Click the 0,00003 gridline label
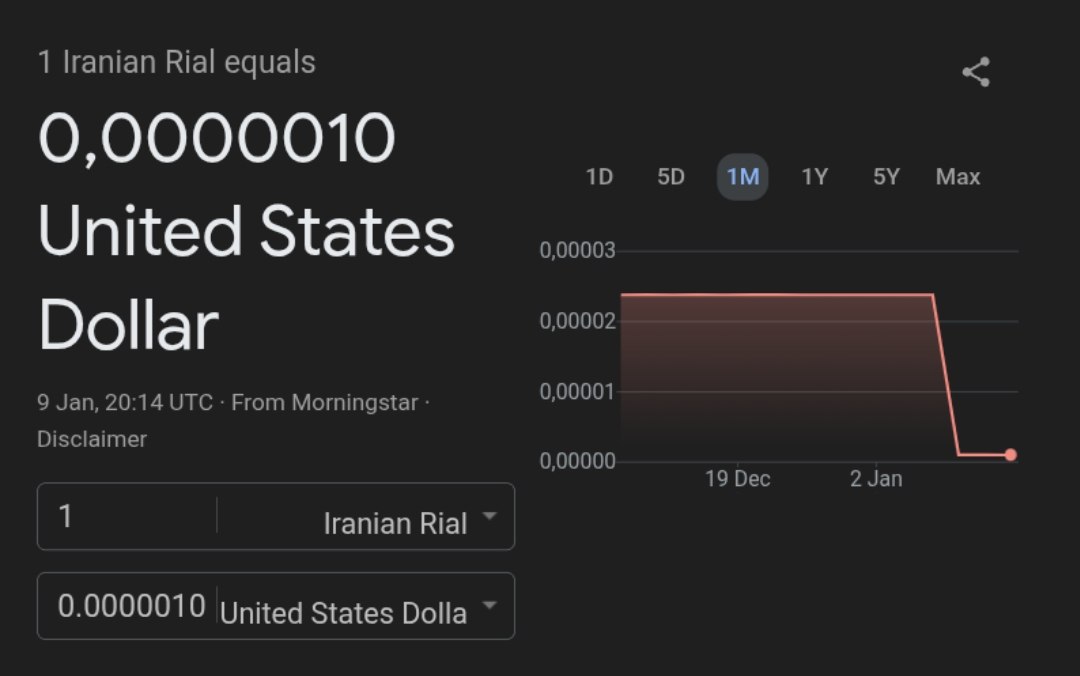Screen dimensions: 1080x676 576,250
